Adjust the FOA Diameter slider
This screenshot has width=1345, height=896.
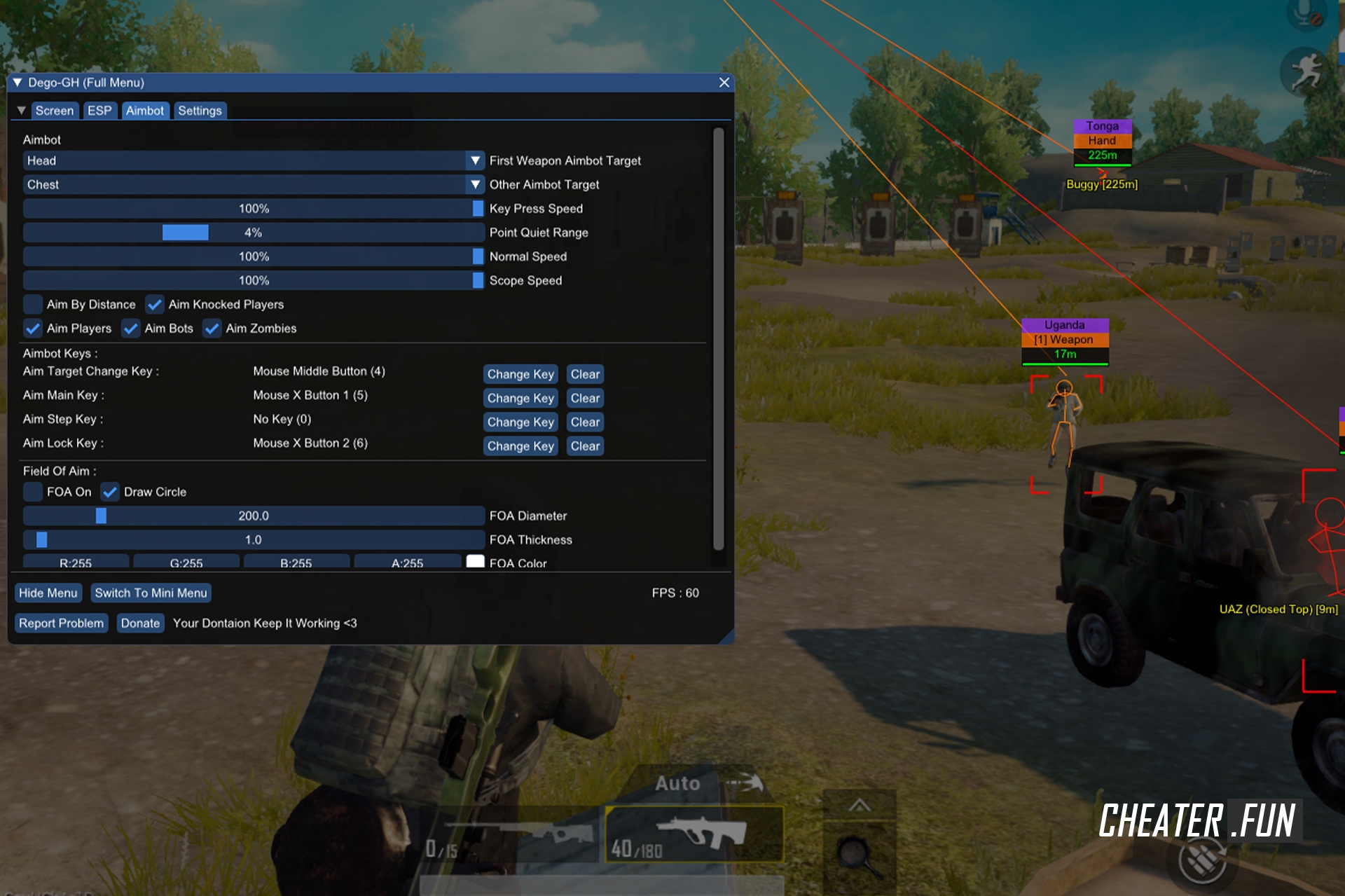coord(101,514)
